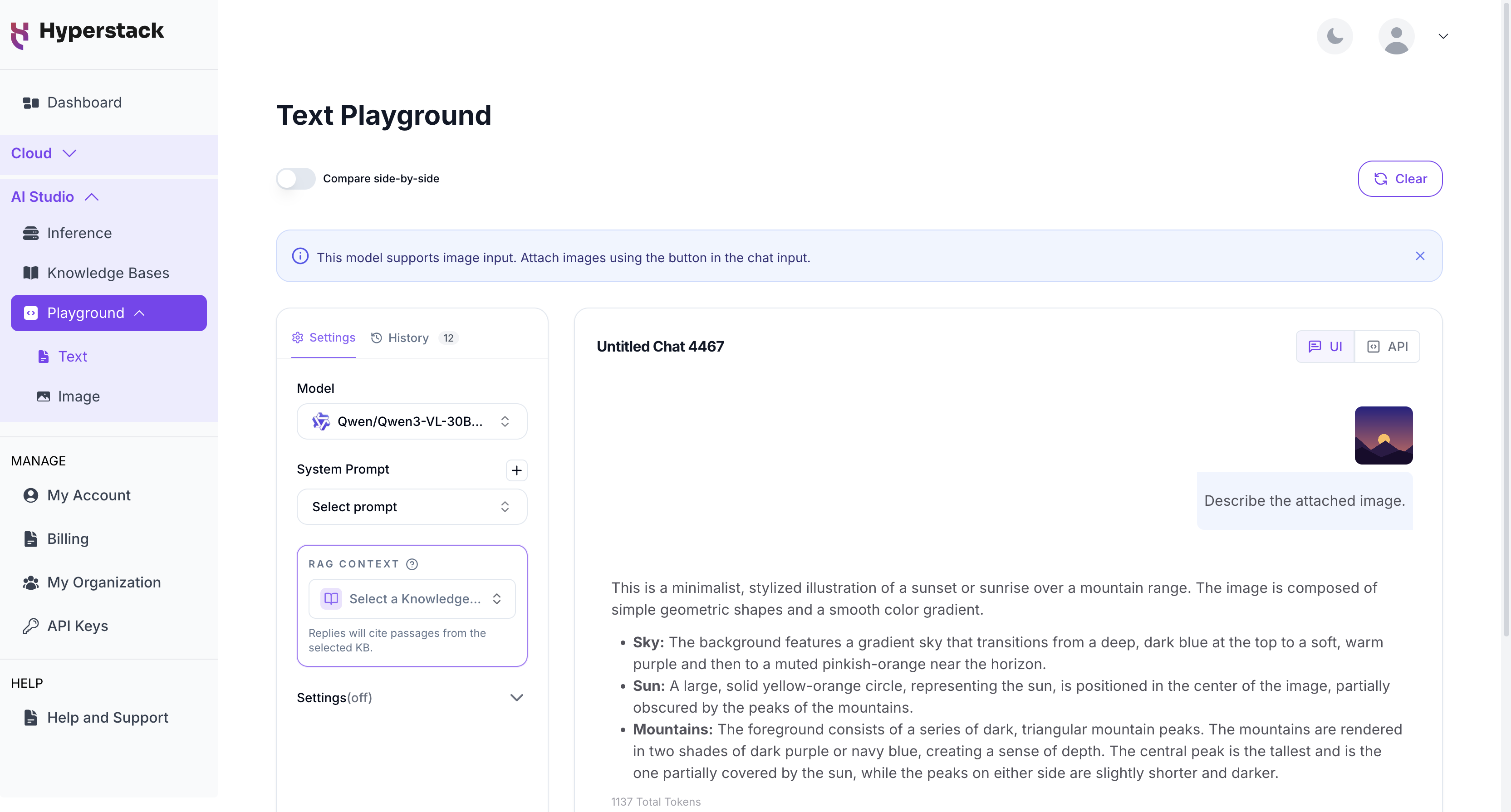
Task: Collapse the Playground menu chevron
Action: click(140, 313)
